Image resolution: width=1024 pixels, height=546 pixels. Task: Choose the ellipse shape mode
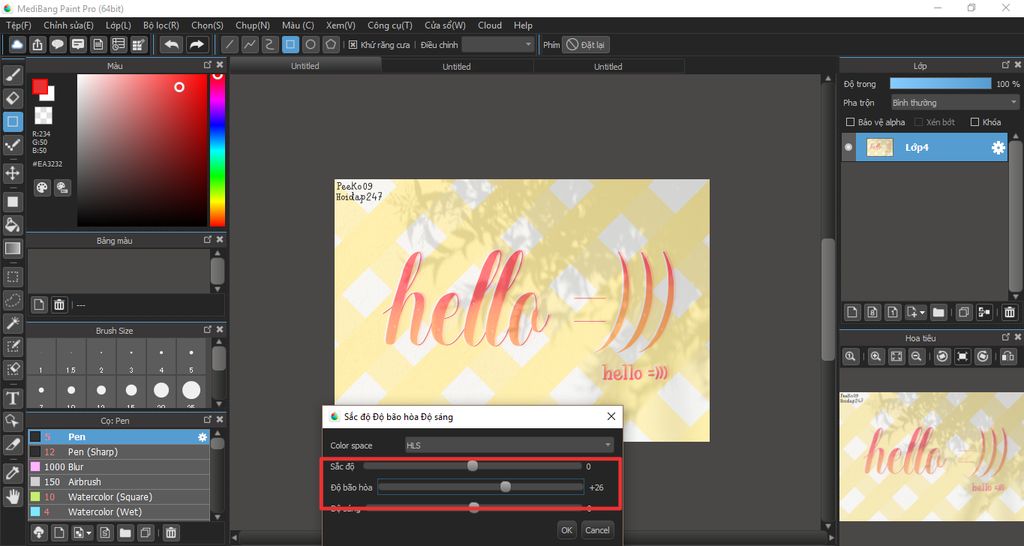[x=311, y=44]
